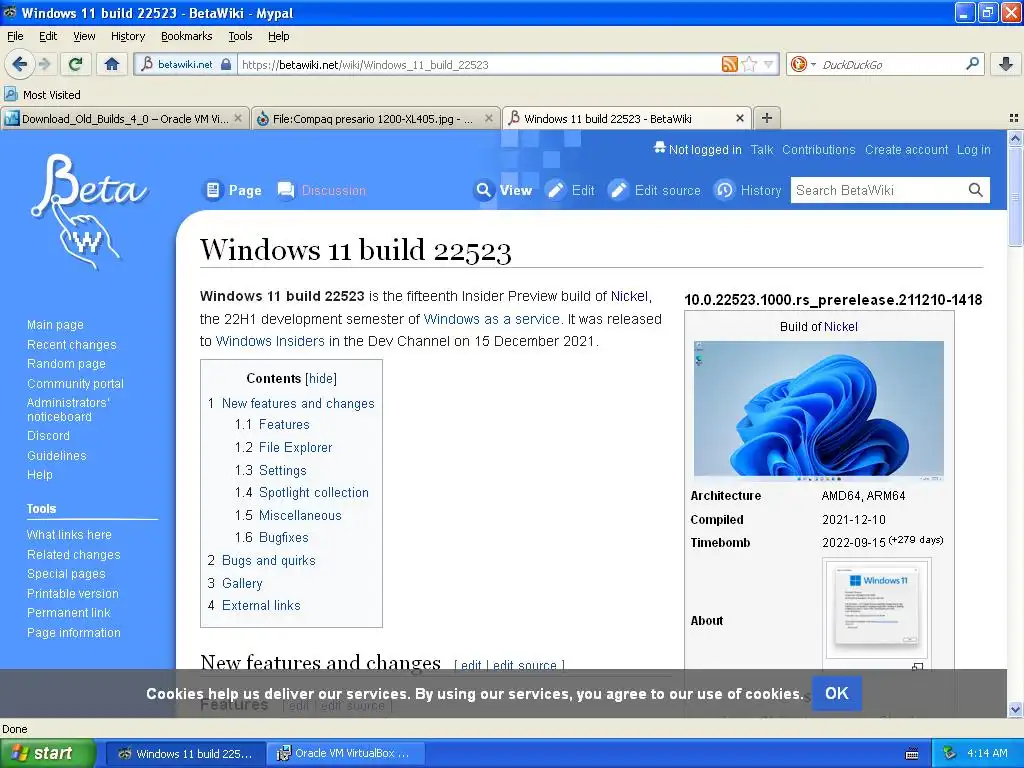Reload the current page
Image resolution: width=1024 pixels, height=768 pixels.
(75, 64)
